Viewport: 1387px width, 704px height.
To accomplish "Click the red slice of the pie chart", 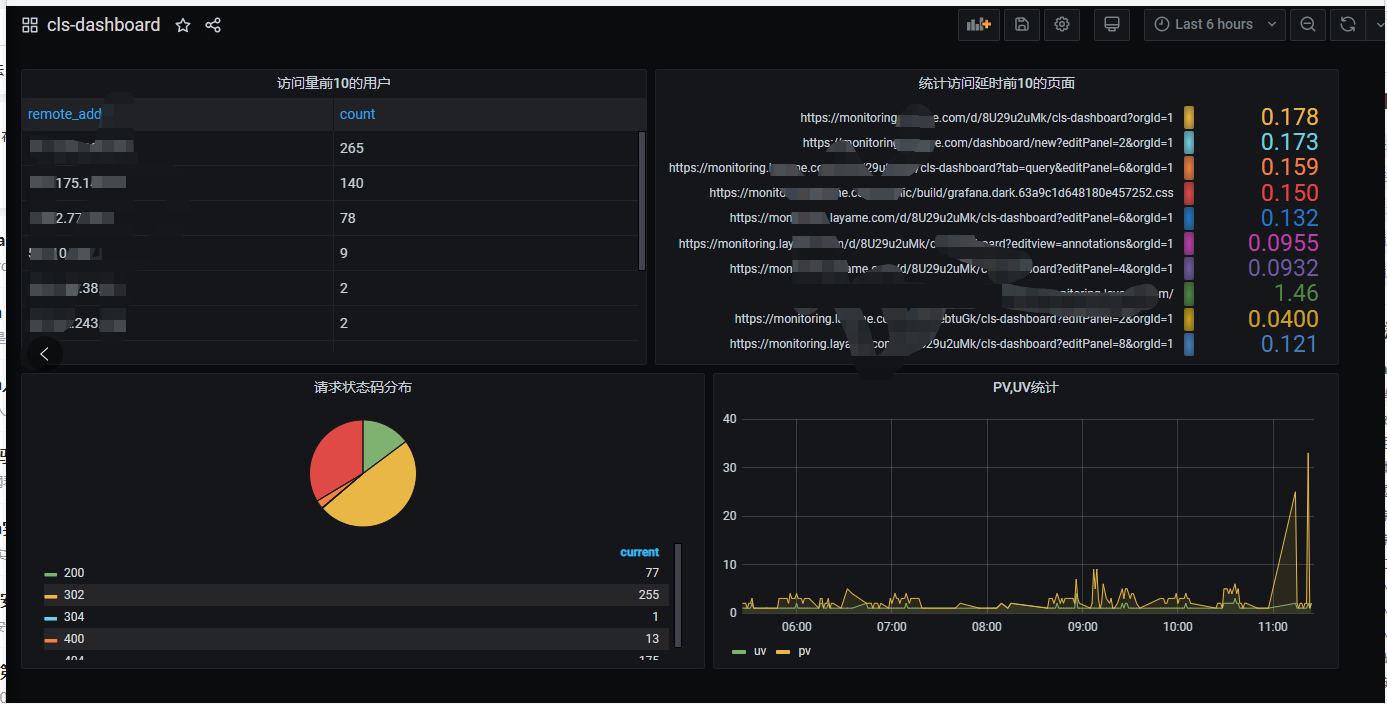I will [x=335, y=460].
